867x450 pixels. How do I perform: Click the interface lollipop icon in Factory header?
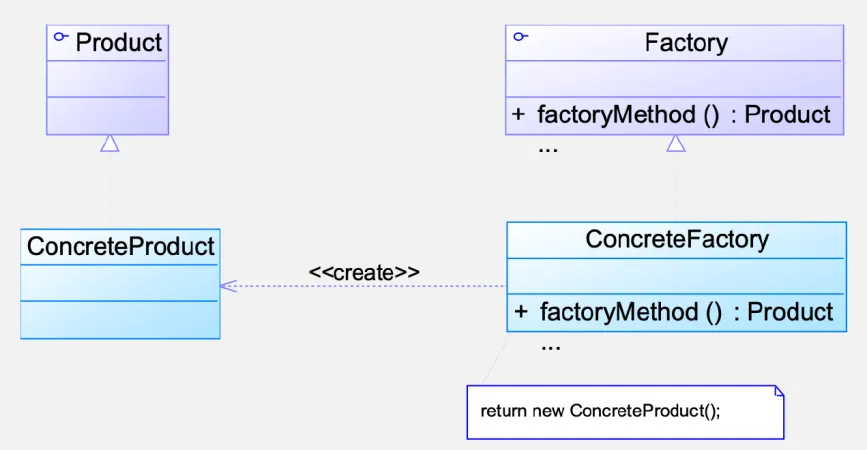click(x=520, y=37)
